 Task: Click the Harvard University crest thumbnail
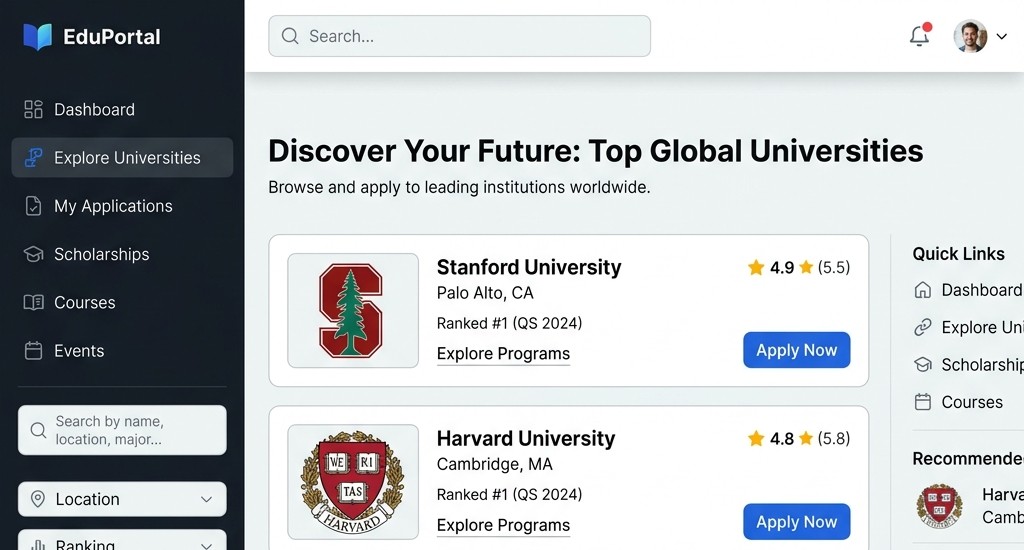(x=353, y=482)
